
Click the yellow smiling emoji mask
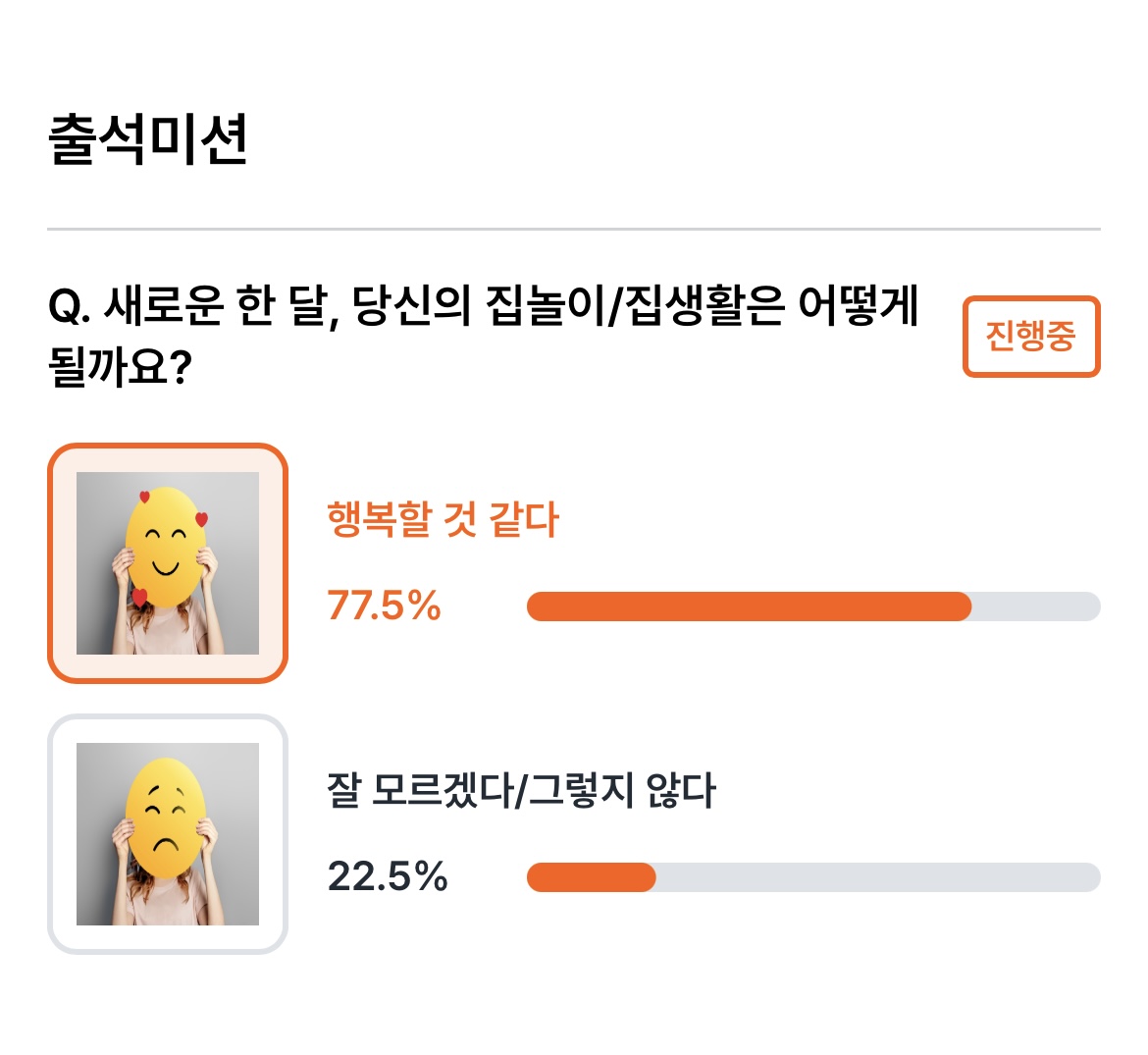click(165, 548)
